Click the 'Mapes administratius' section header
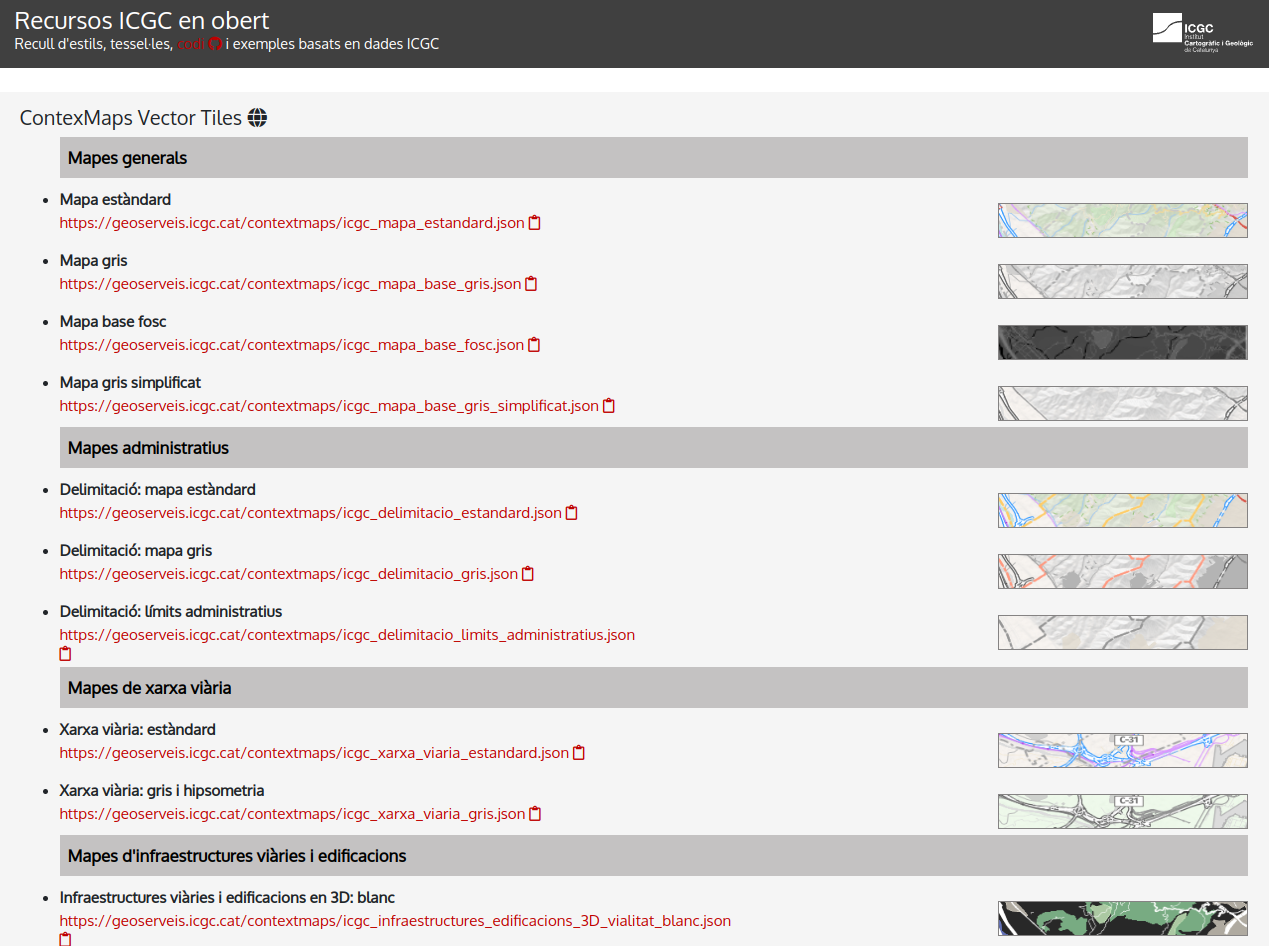This screenshot has width=1270, height=946. coord(654,448)
